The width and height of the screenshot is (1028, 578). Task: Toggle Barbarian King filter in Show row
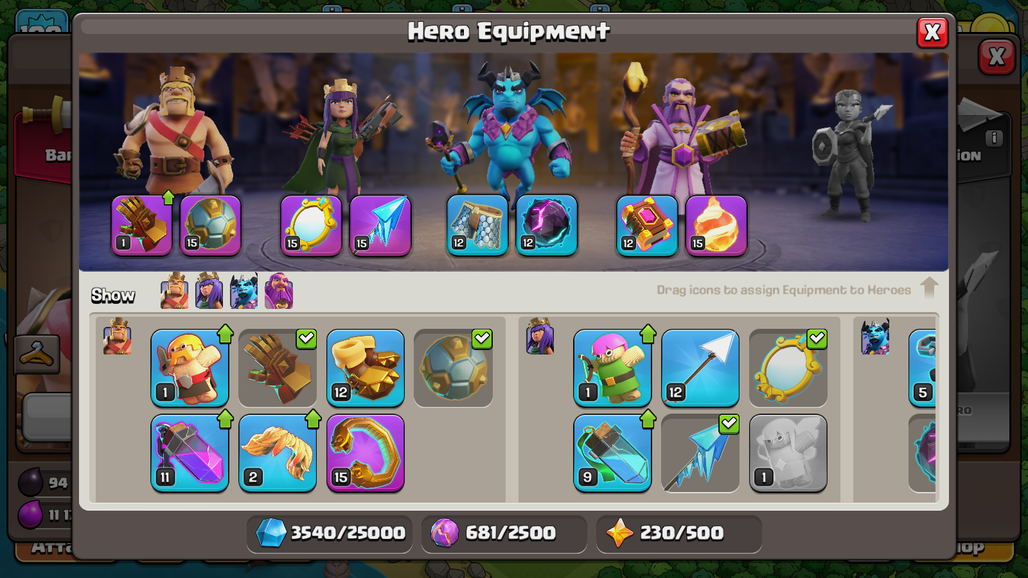click(x=174, y=291)
